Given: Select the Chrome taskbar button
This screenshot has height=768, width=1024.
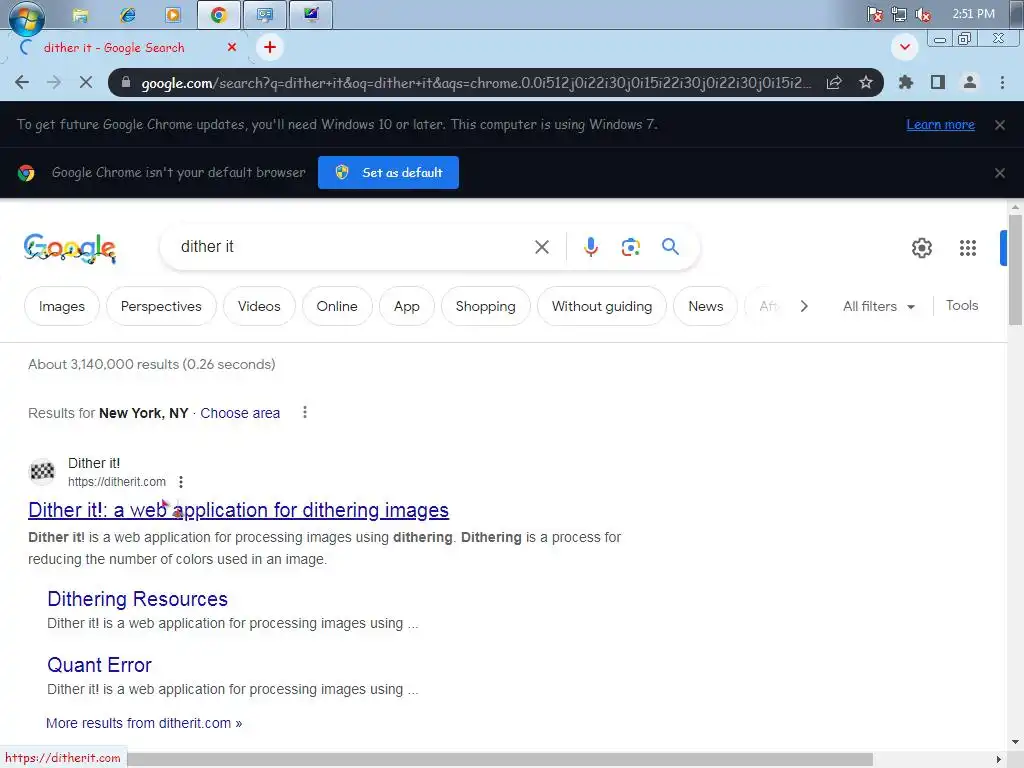Looking at the screenshot, I should pyautogui.click(x=219, y=15).
